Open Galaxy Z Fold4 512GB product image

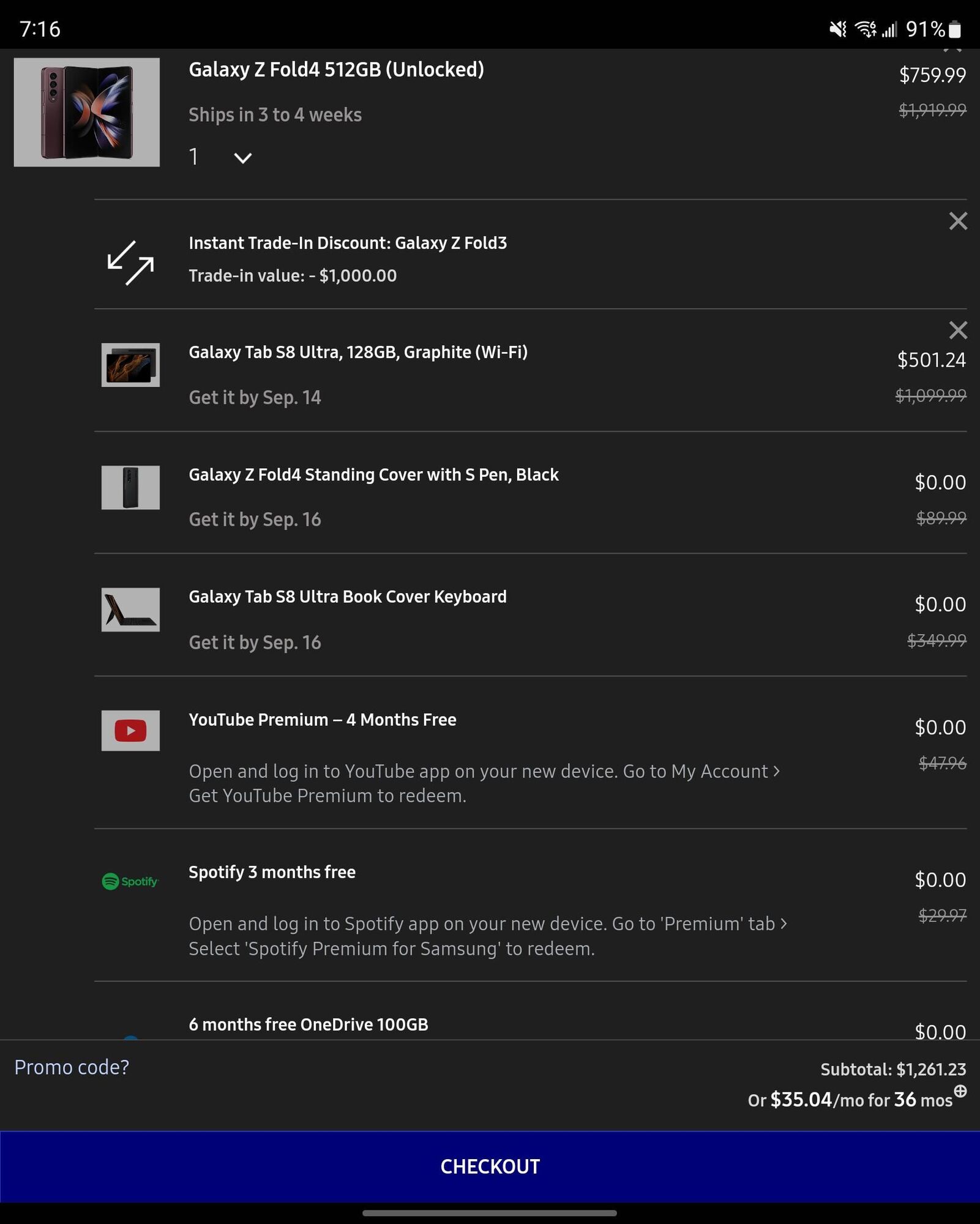[x=87, y=112]
